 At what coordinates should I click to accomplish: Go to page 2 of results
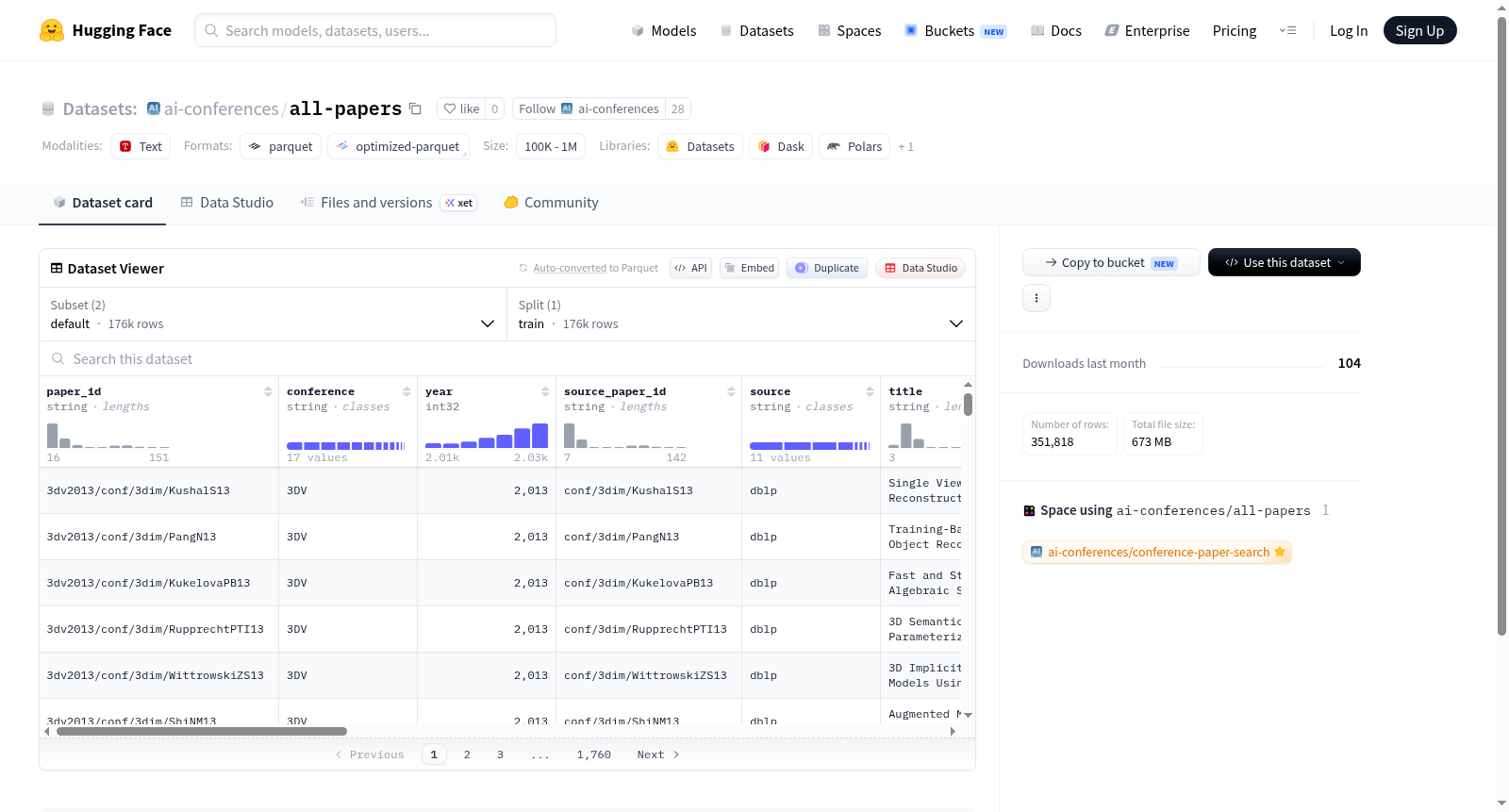467,754
